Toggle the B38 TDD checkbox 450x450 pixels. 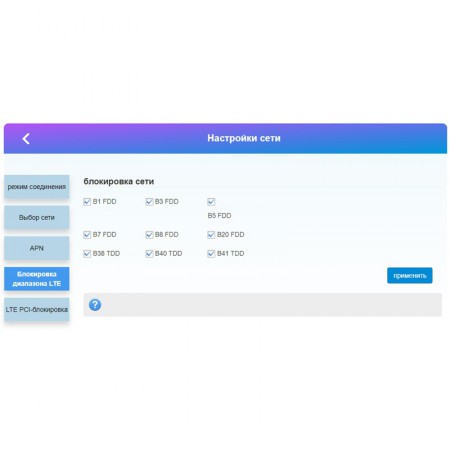click(87, 254)
